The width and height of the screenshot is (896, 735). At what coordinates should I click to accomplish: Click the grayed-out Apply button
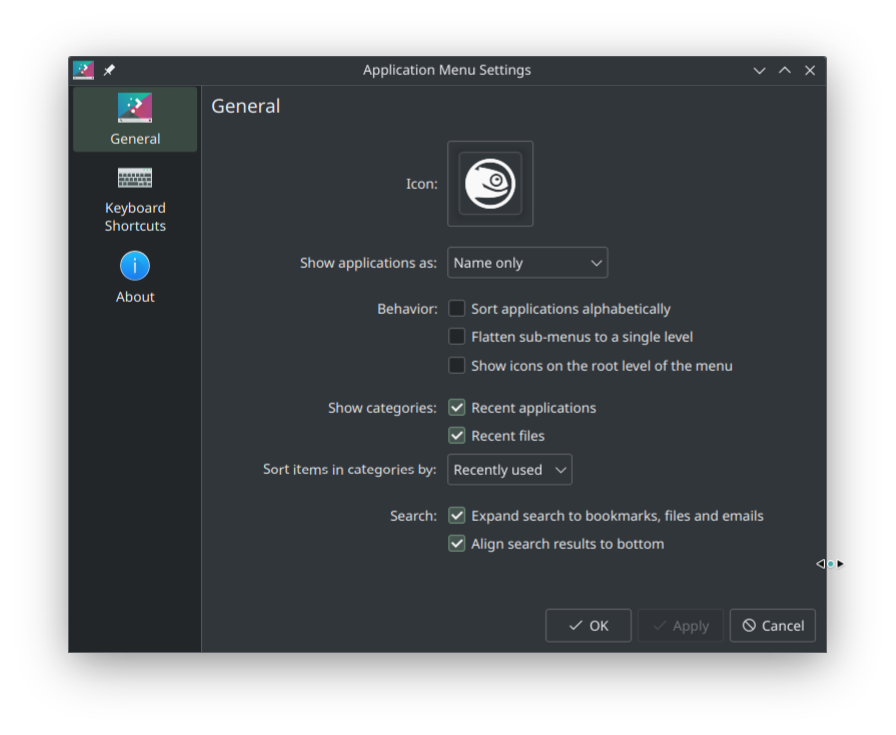tap(681, 625)
